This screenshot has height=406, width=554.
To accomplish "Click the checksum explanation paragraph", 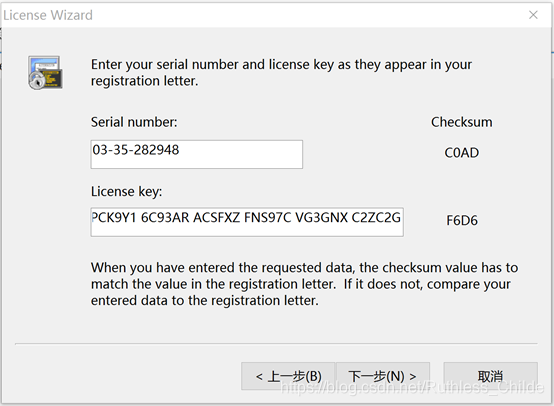I will click(304, 284).
